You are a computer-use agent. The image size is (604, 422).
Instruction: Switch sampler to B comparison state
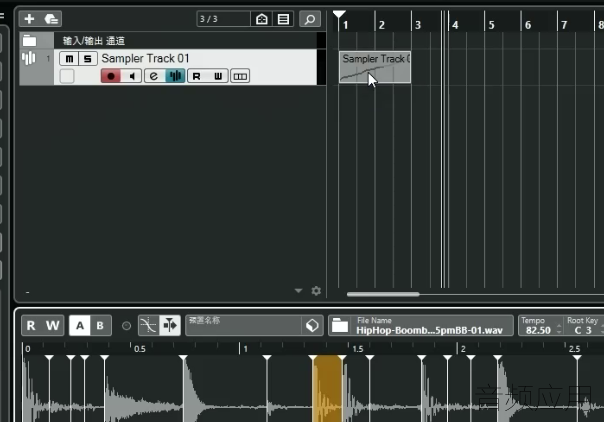click(100, 326)
